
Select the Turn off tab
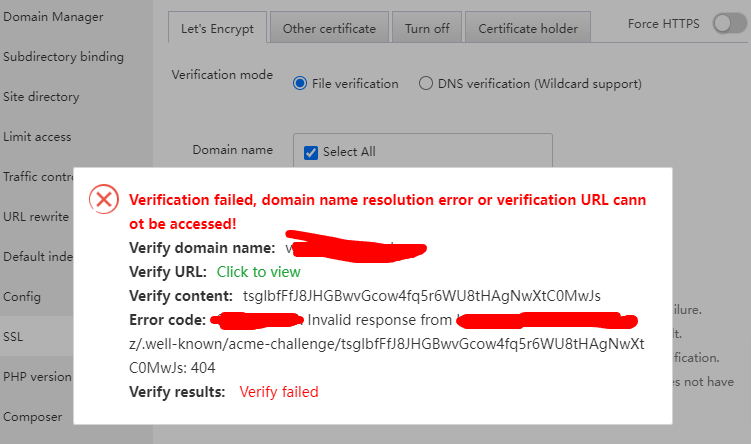click(427, 28)
